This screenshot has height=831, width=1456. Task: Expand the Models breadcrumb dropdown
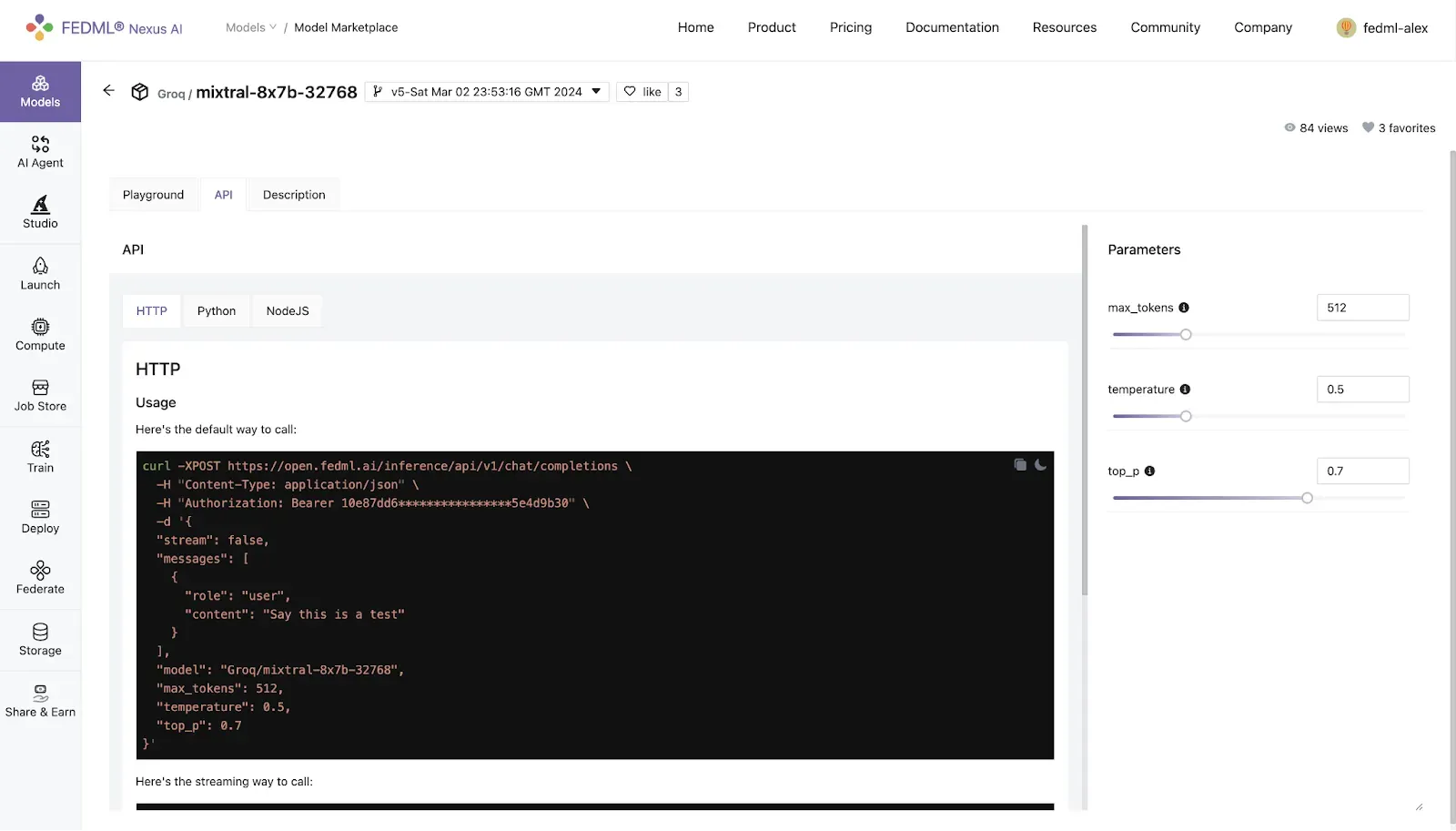251,28
